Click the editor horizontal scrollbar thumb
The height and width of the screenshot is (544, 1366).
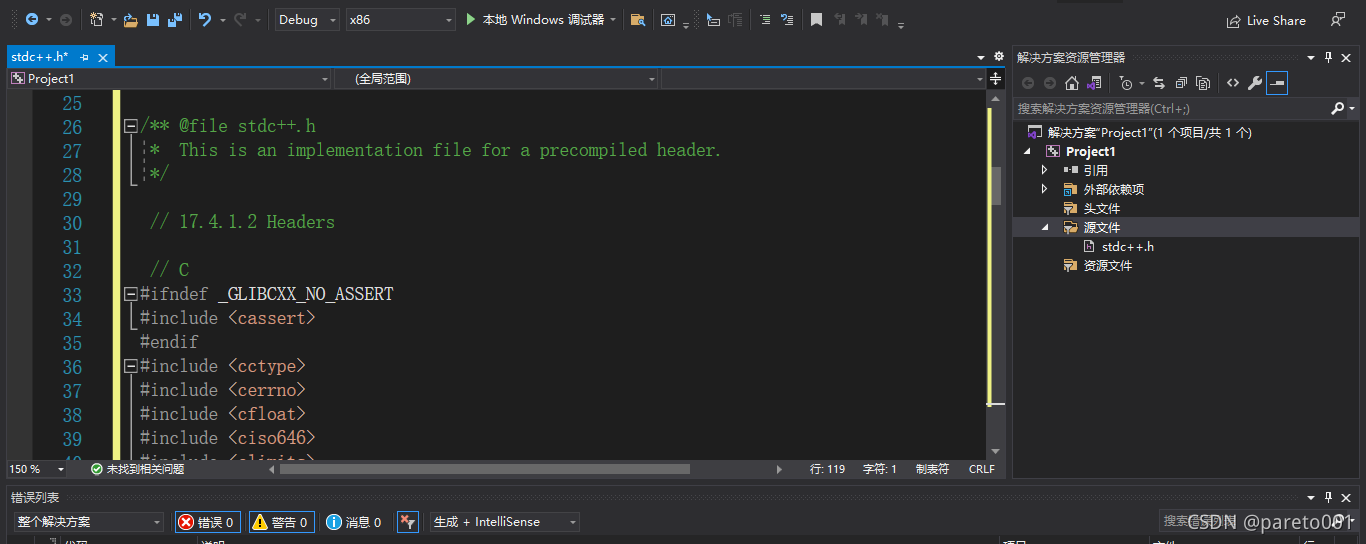coord(485,468)
